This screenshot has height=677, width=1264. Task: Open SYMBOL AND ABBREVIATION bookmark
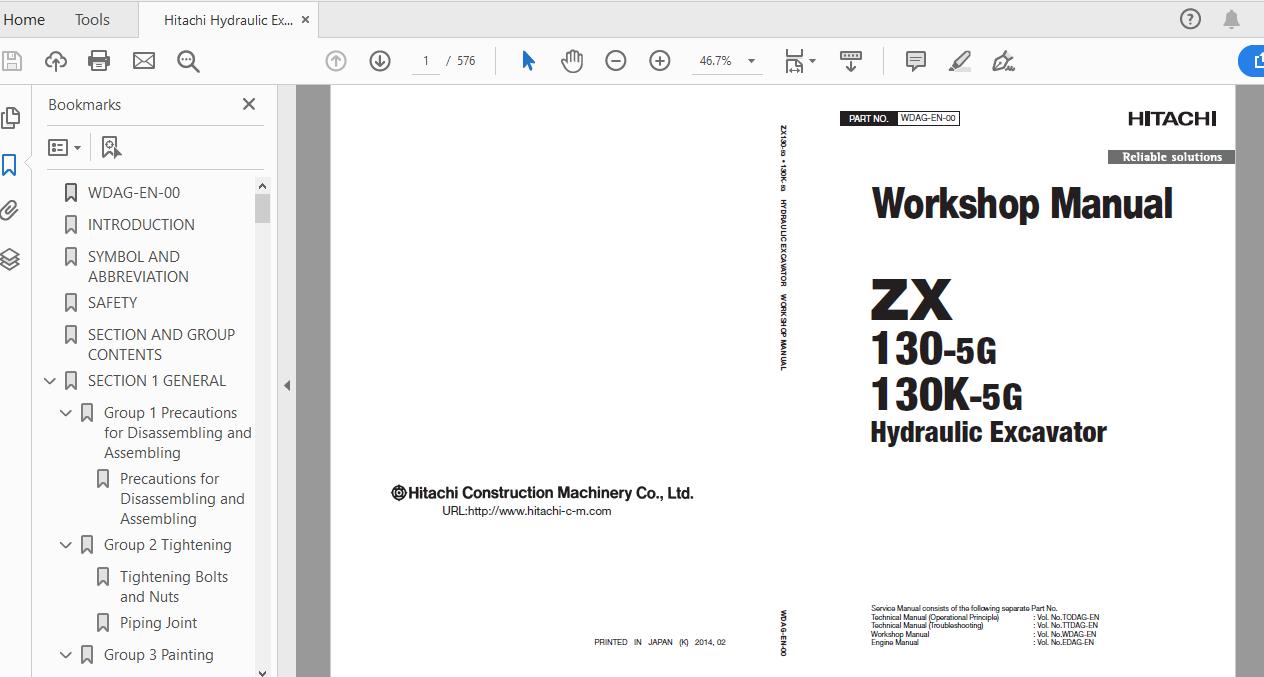pos(138,267)
